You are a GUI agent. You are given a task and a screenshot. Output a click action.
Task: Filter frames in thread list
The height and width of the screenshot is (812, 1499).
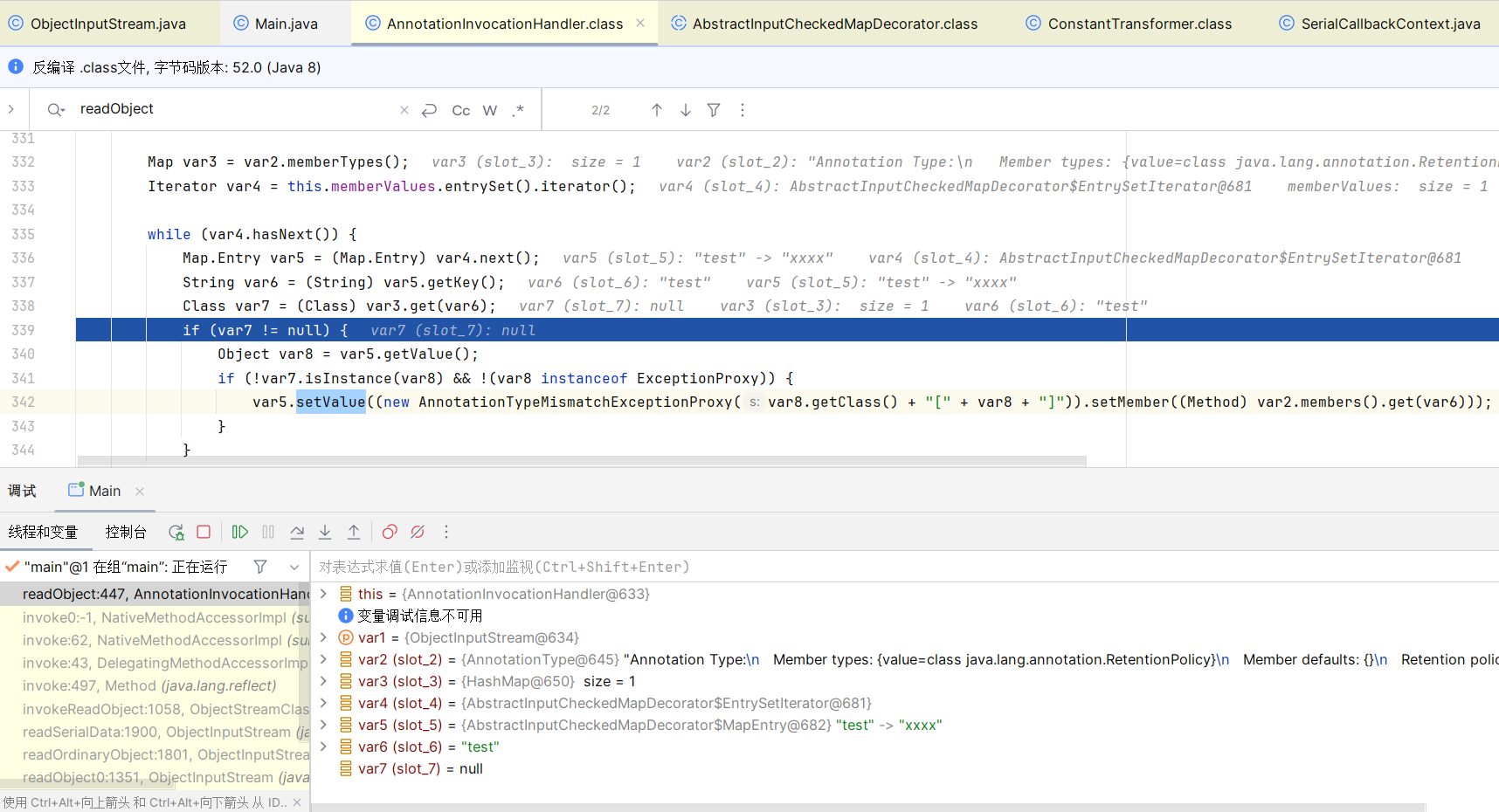pos(260,567)
